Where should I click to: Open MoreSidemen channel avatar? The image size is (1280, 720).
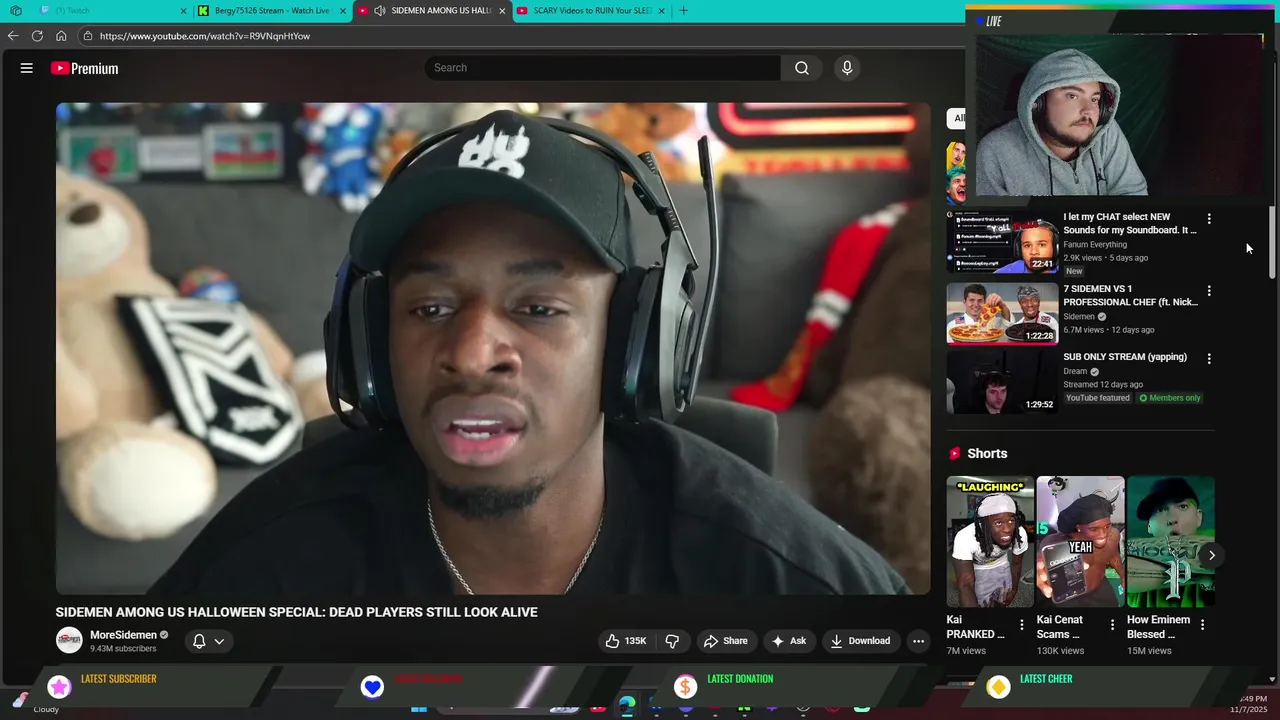point(69,641)
